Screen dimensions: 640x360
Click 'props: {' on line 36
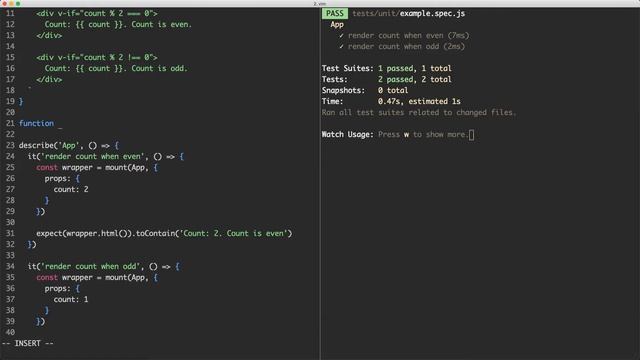pos(62,289)
